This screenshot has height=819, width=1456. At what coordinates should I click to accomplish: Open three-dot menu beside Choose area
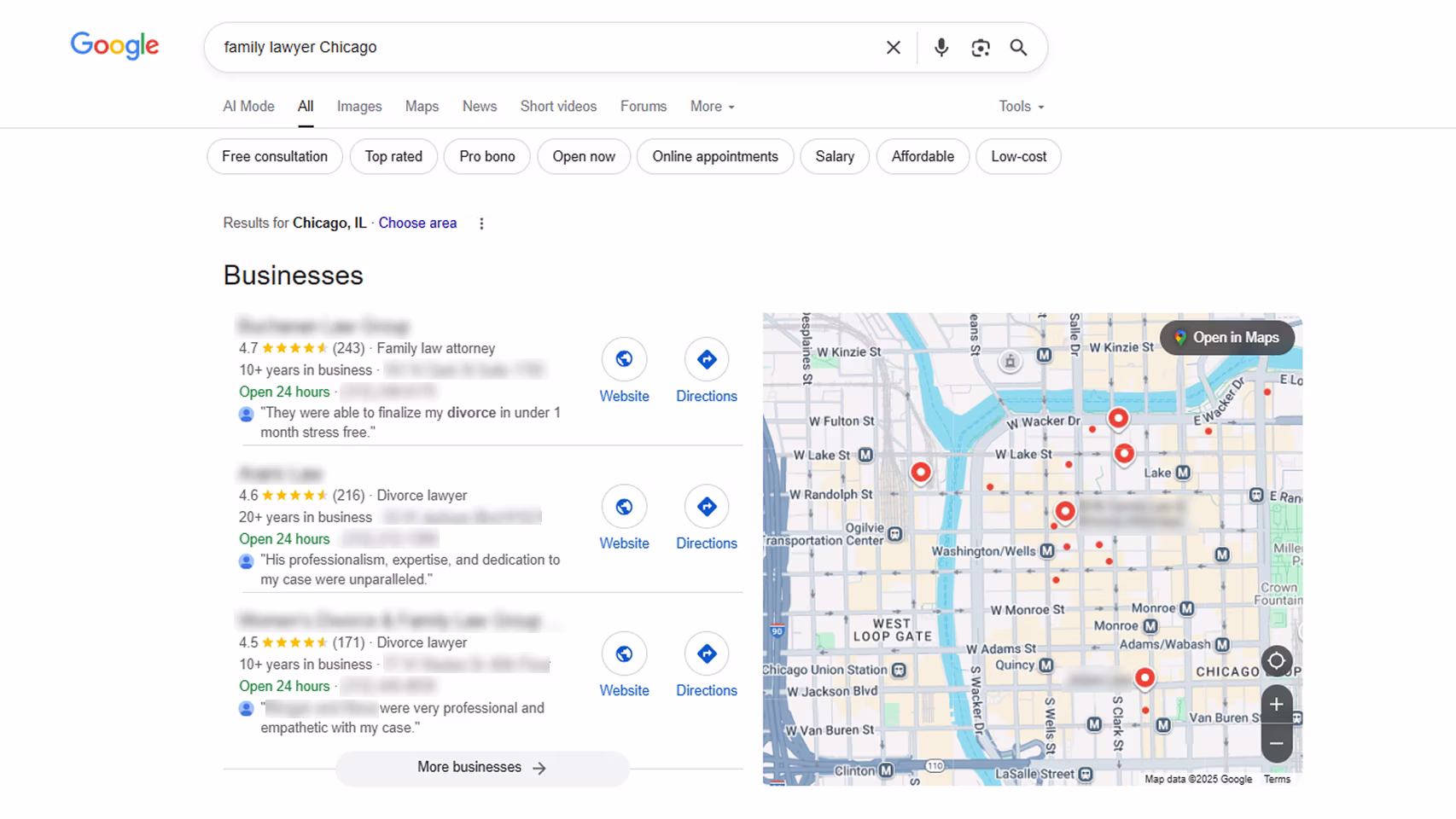point(481,224)
